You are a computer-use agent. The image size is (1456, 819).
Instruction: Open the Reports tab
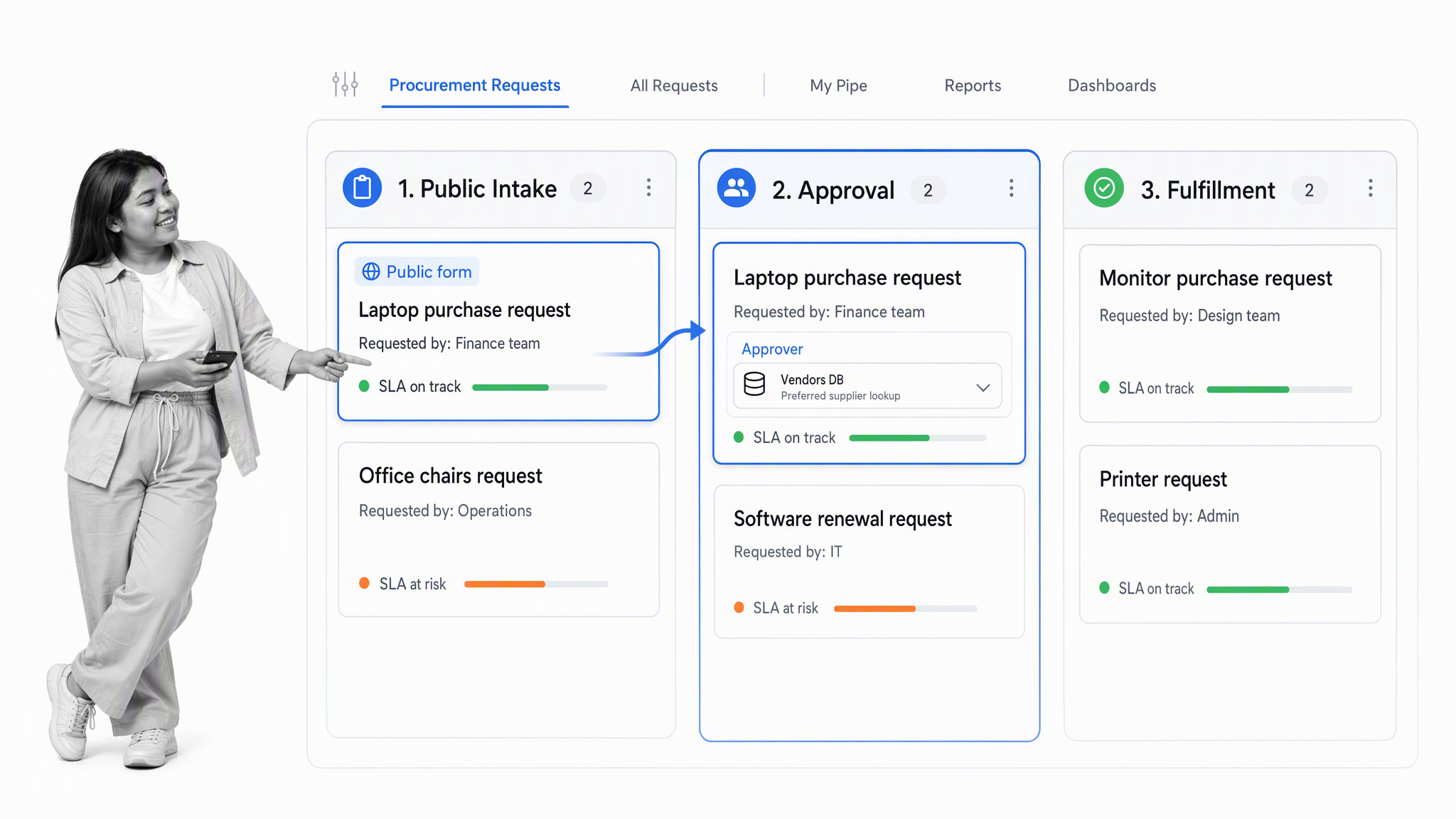[973, 86]
